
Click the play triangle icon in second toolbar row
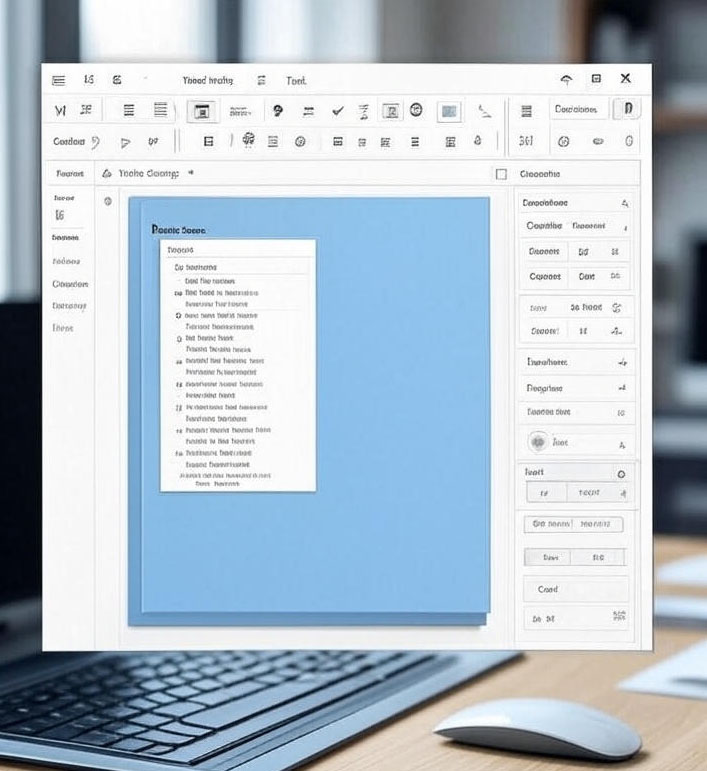click(x=125, y=143)
